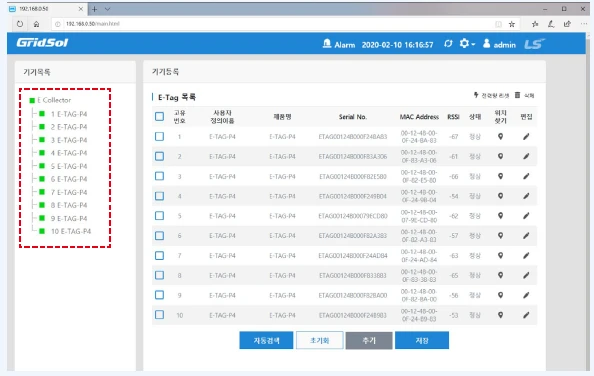Click the 저장 save button
Screen dimensions: 594x376
[422, 340]
